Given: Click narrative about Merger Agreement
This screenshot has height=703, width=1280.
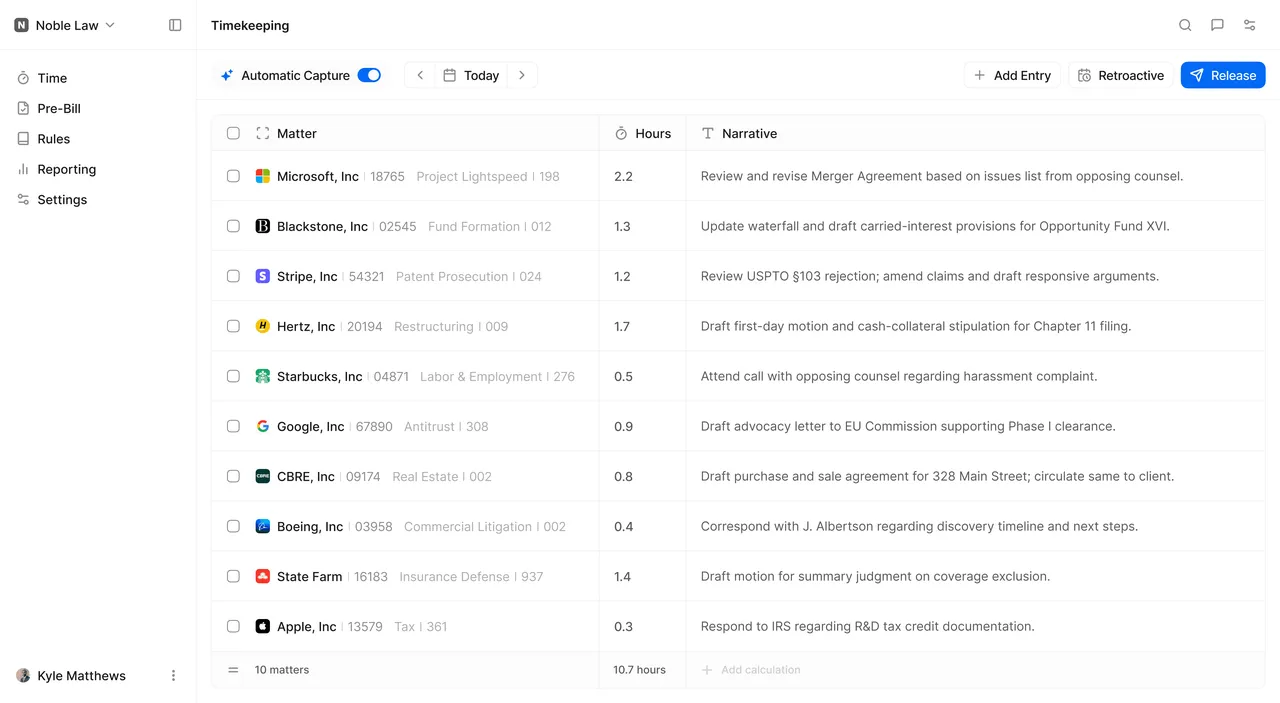Looking at the screenshot, I should click(x=942, y=176).
